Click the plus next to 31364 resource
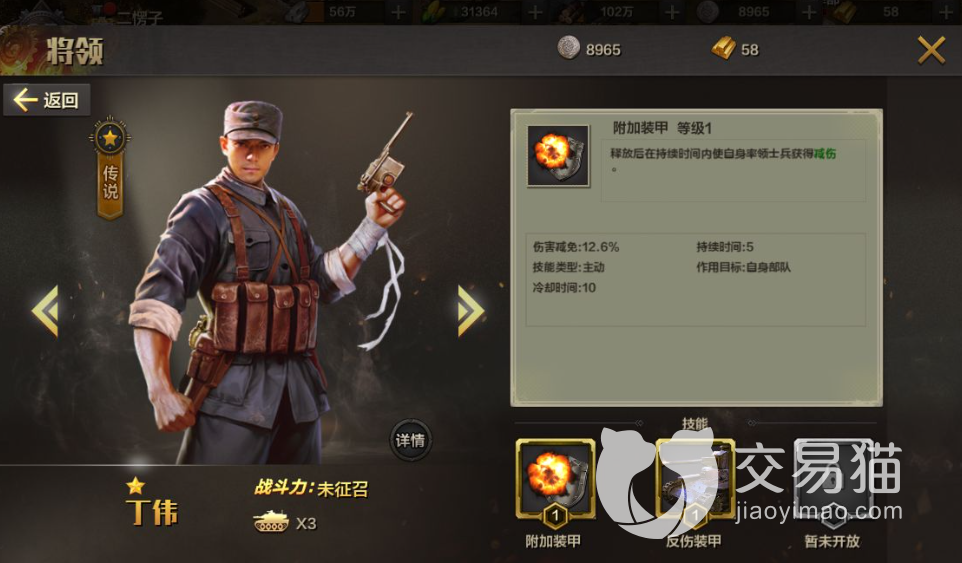 (x=535, y=12)
